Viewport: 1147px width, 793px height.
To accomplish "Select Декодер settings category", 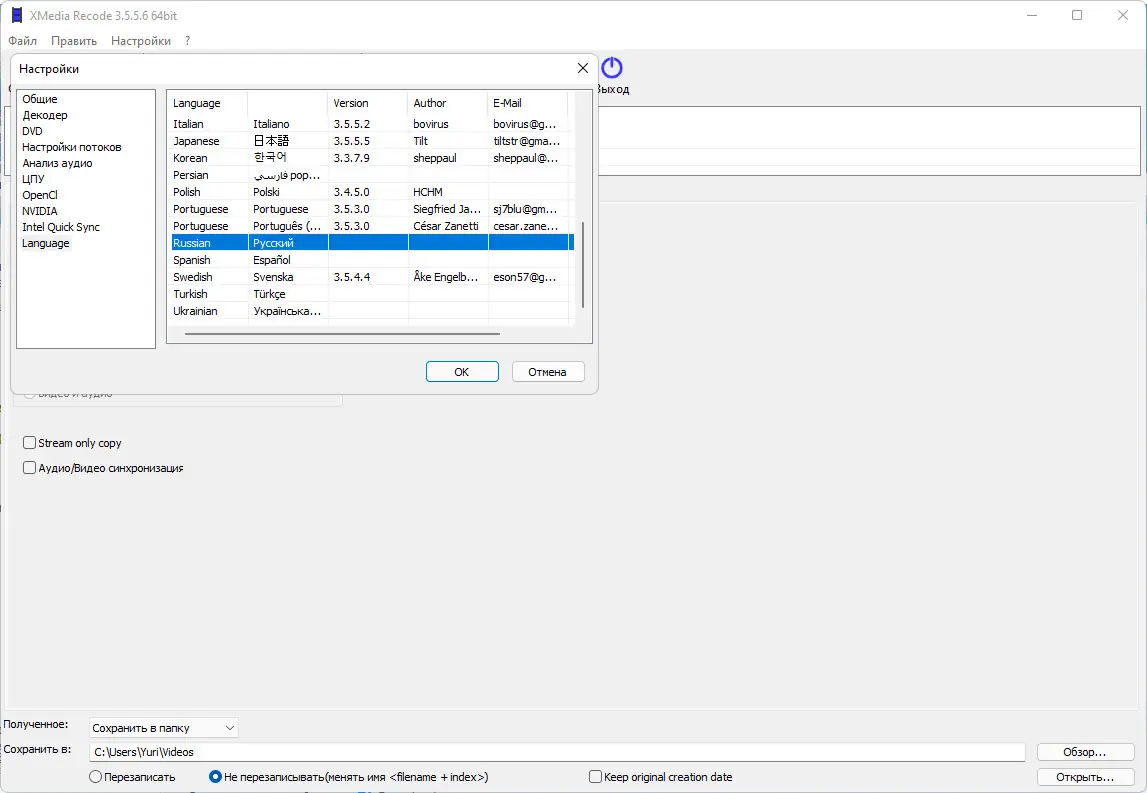I will 45,115.
